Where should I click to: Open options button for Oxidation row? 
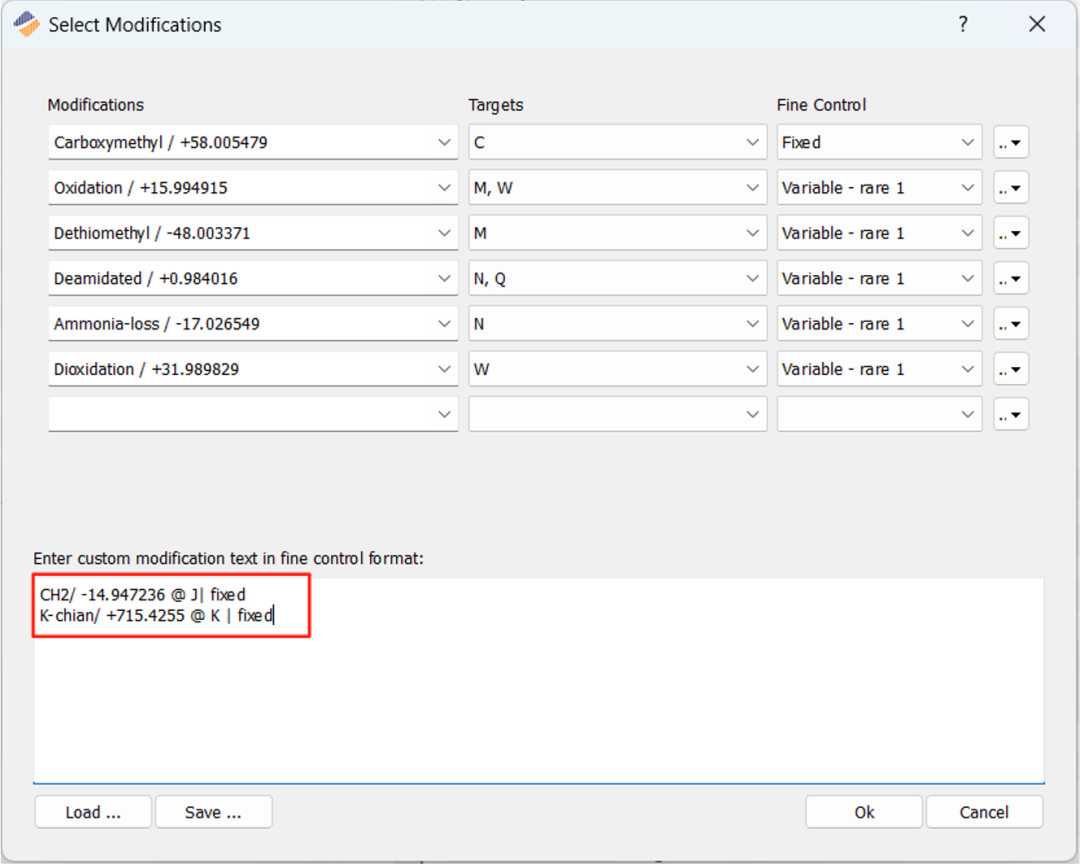tap(1011, 188)
